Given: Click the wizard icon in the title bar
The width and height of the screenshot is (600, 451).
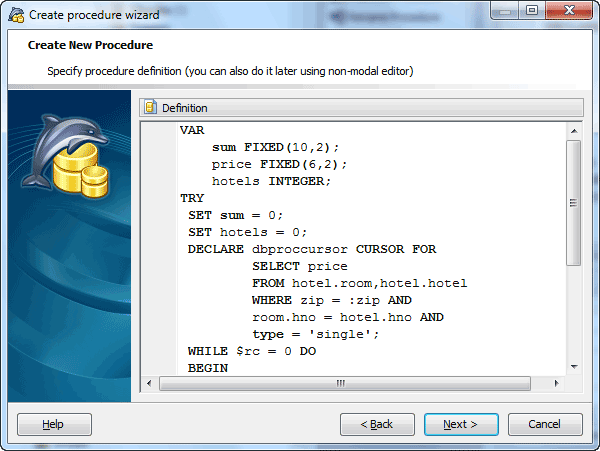Looking at the screenshot, I should (x=16, y=15).
